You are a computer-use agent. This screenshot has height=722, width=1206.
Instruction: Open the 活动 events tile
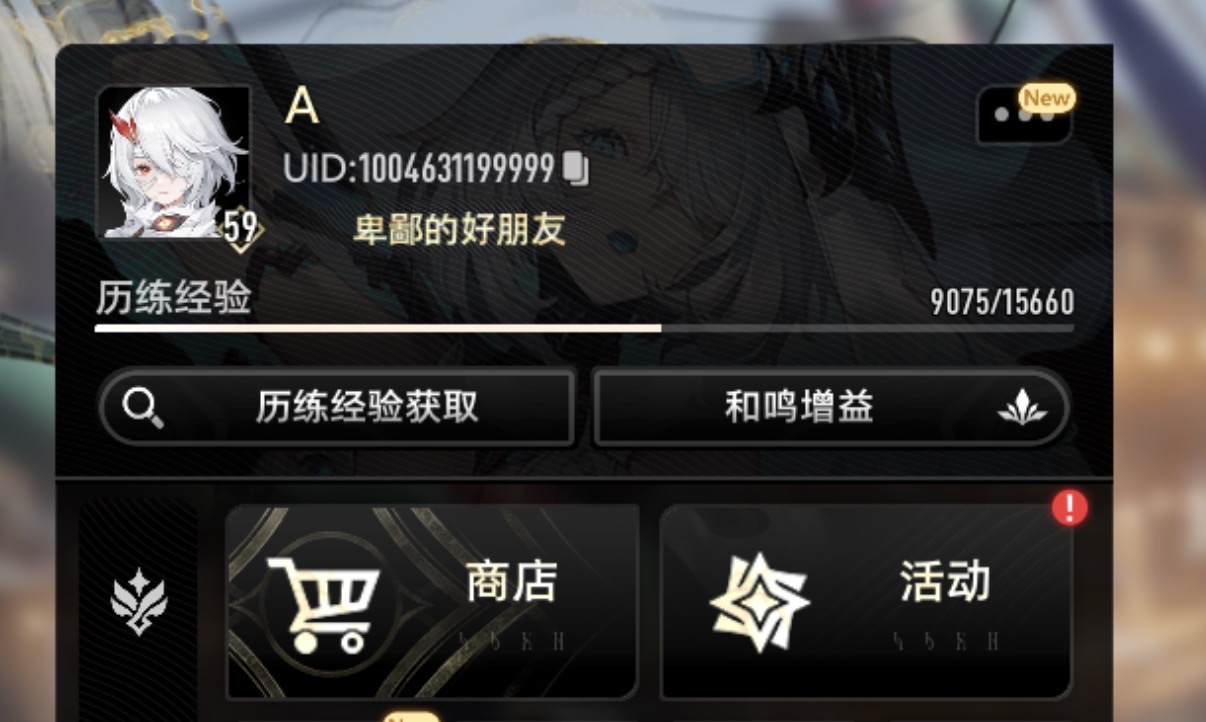click(x=866, y=601)
